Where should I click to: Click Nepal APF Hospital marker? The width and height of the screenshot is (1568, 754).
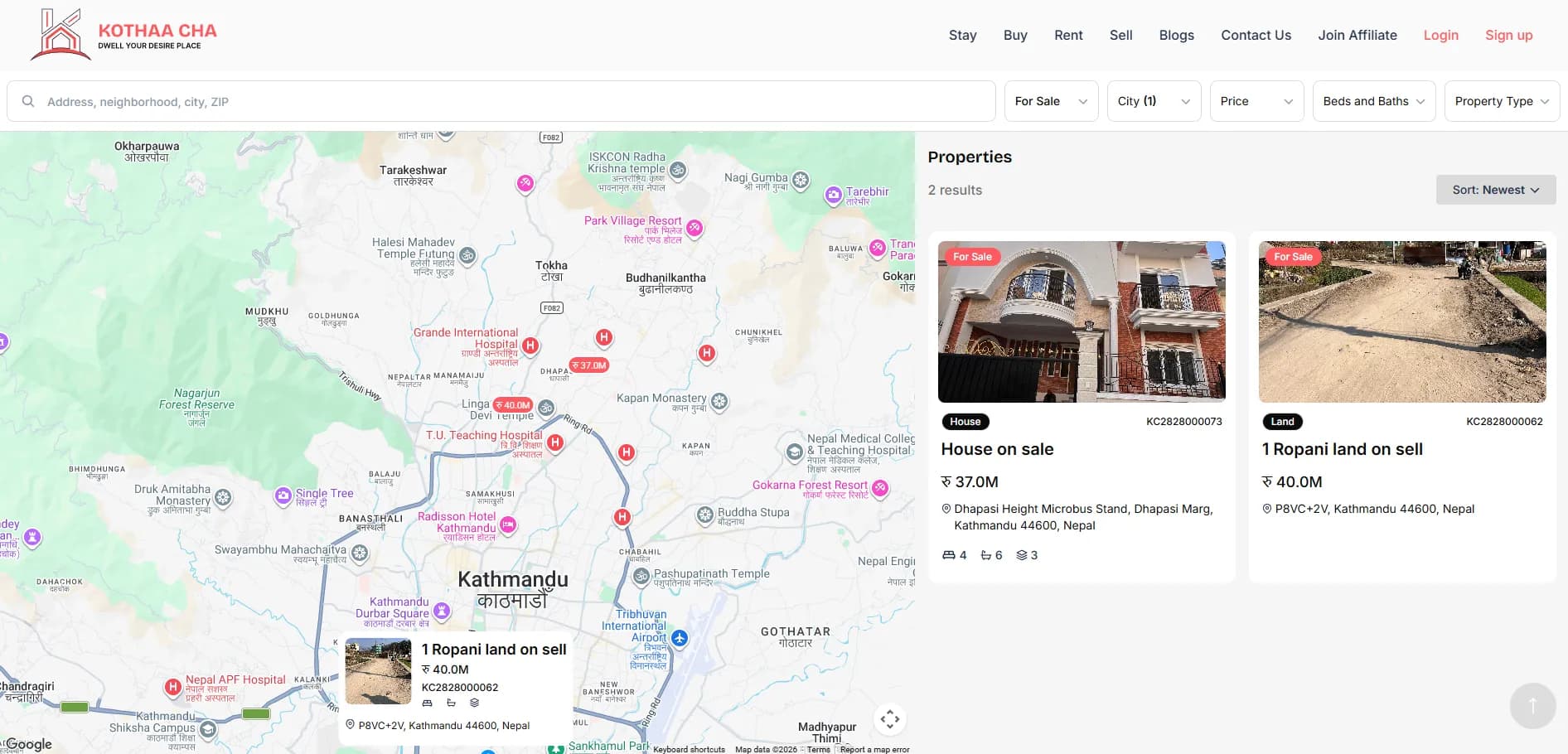(x=172, y=686)
